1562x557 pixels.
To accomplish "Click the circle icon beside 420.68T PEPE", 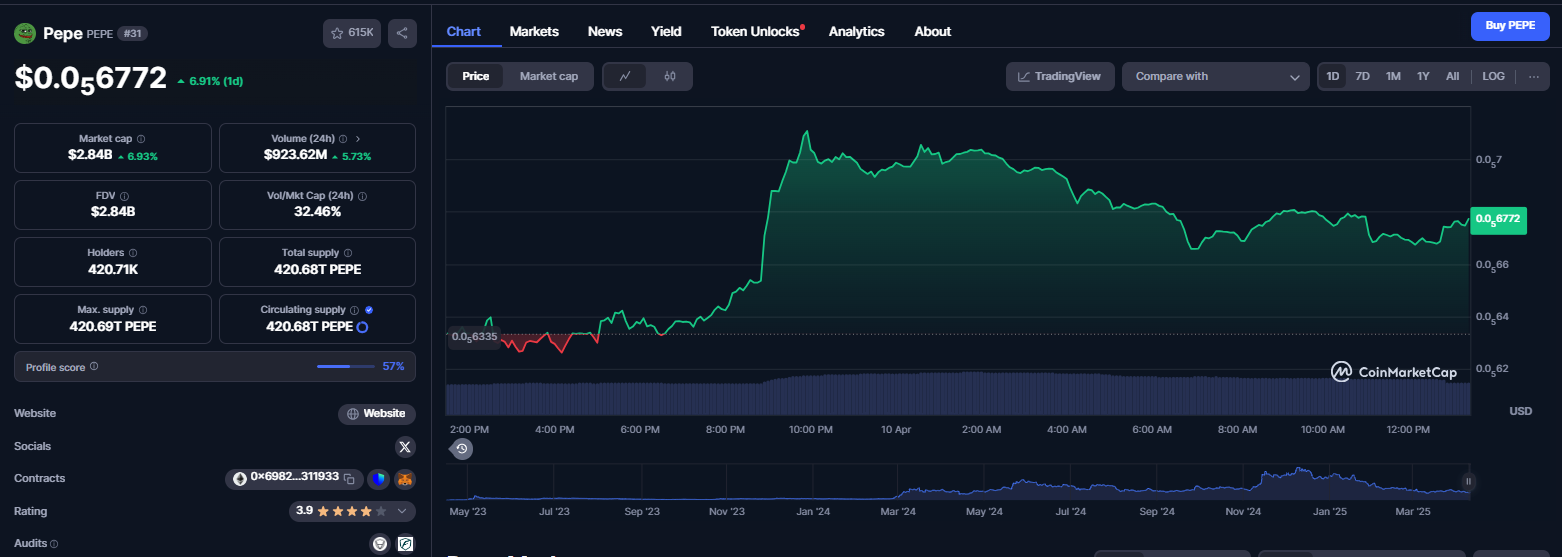I will coord(362,327).
